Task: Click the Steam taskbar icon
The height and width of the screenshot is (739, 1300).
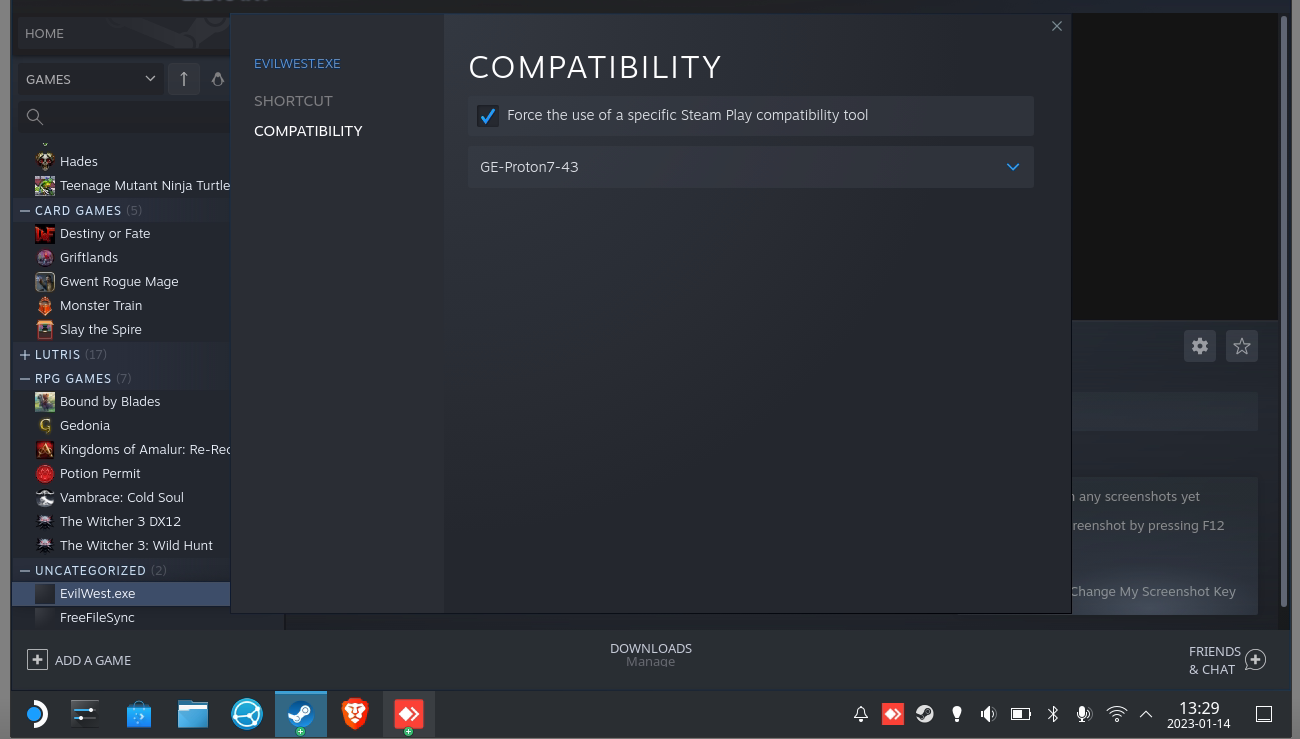Action: point(301,714)
